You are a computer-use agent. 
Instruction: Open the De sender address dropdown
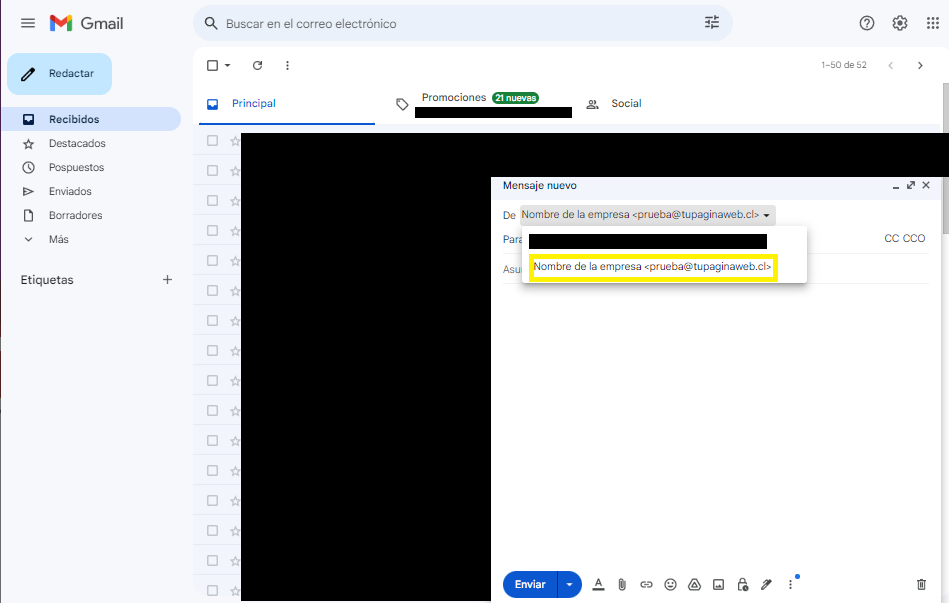point(766,215)
